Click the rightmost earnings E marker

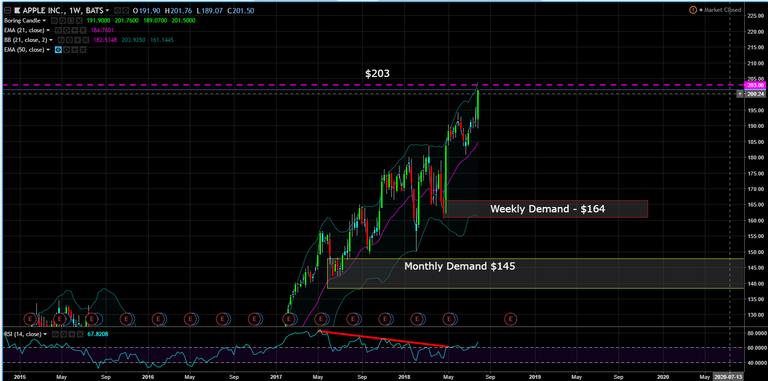(510, 319)
